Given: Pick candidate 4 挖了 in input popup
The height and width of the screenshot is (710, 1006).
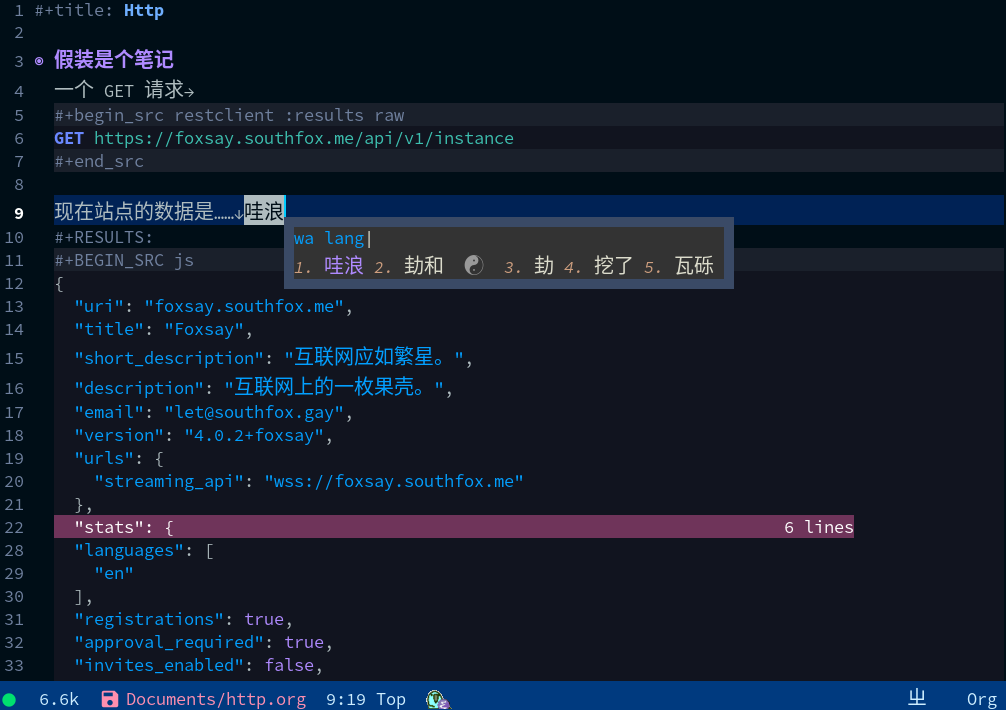Looking at the screenshot, I should point(612,266).
